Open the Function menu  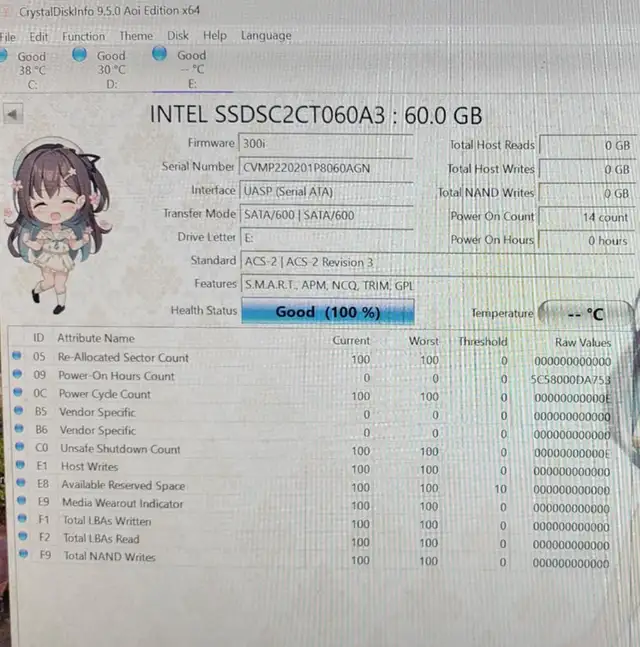click(83, 36)
